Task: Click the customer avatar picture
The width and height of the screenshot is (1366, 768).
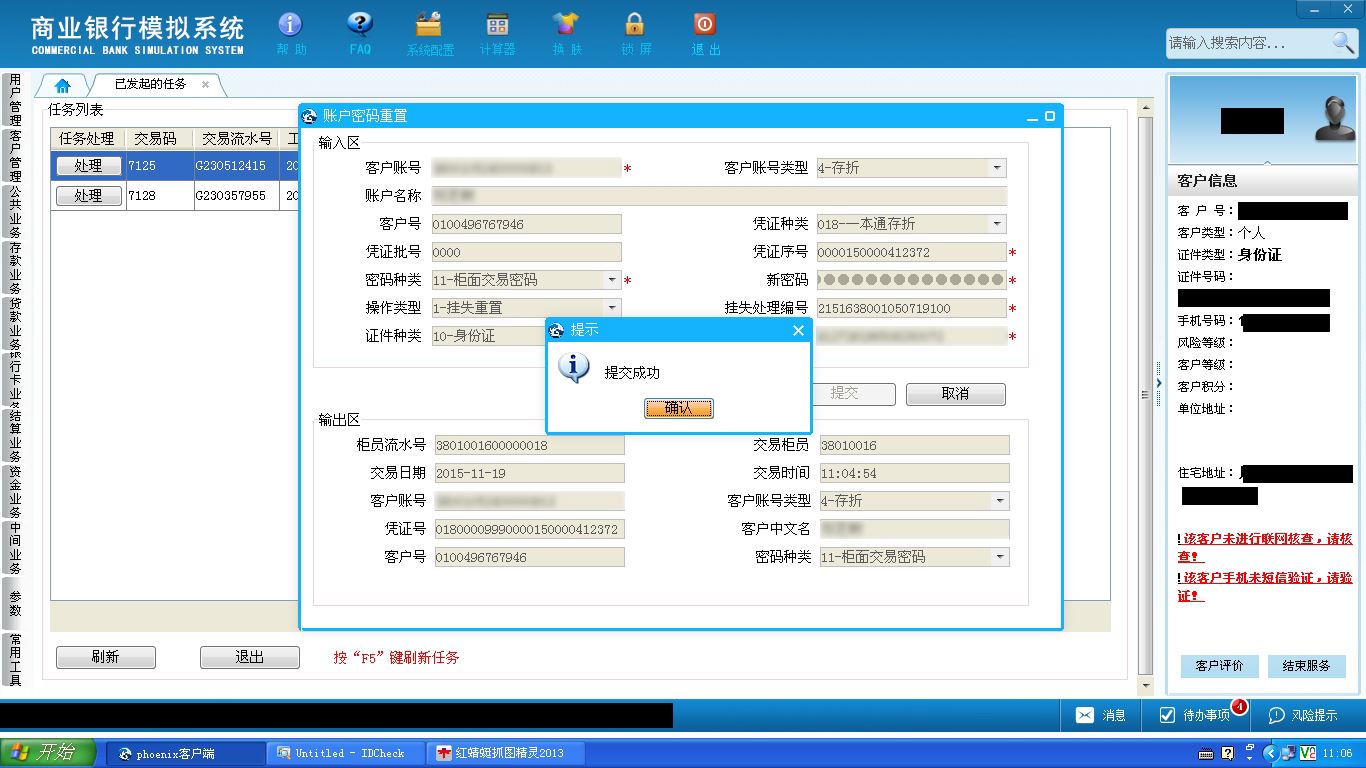Action: [1334, 119]
